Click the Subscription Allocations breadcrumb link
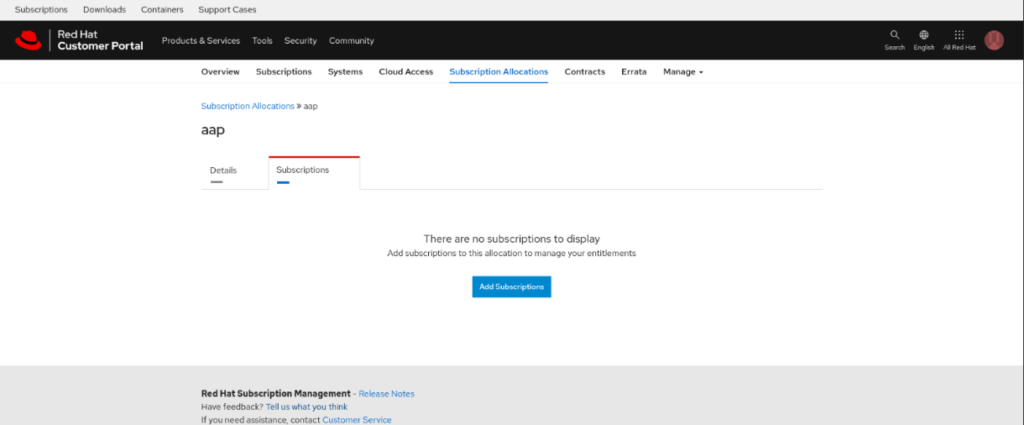The image size is (1024, 425). [248, 106]
